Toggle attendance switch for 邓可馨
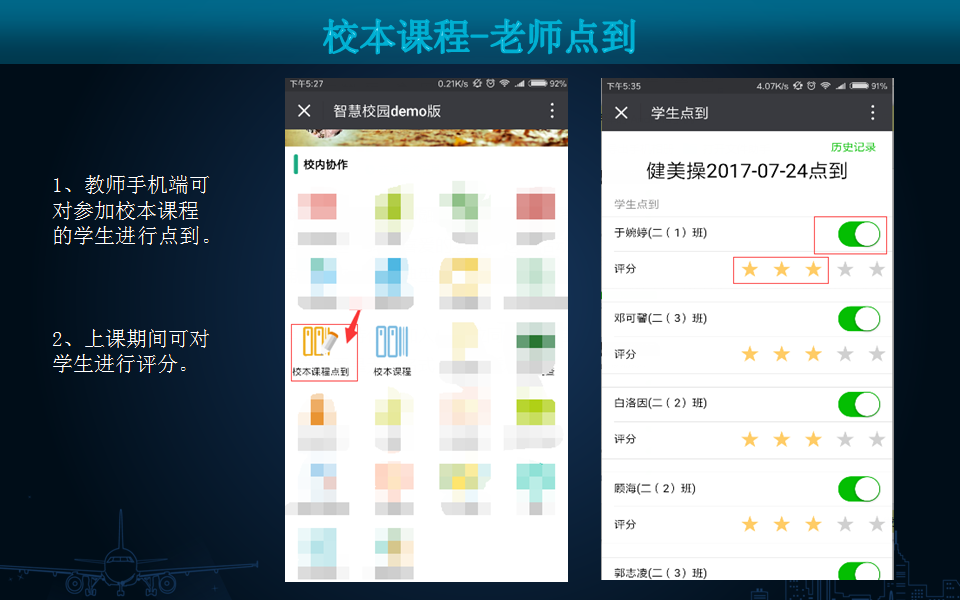 [x=859, y=319]
